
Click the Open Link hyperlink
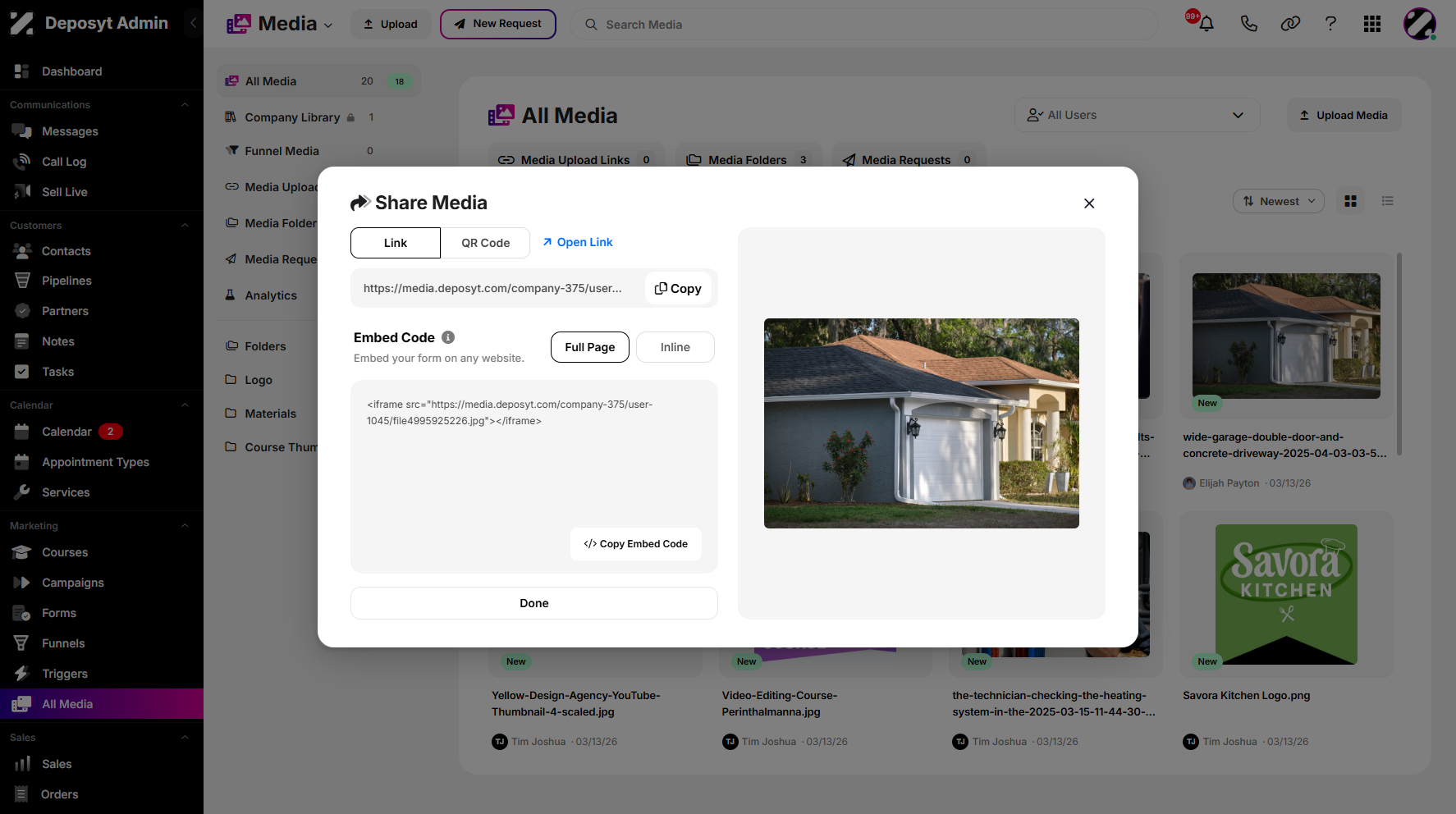point(578,242)
